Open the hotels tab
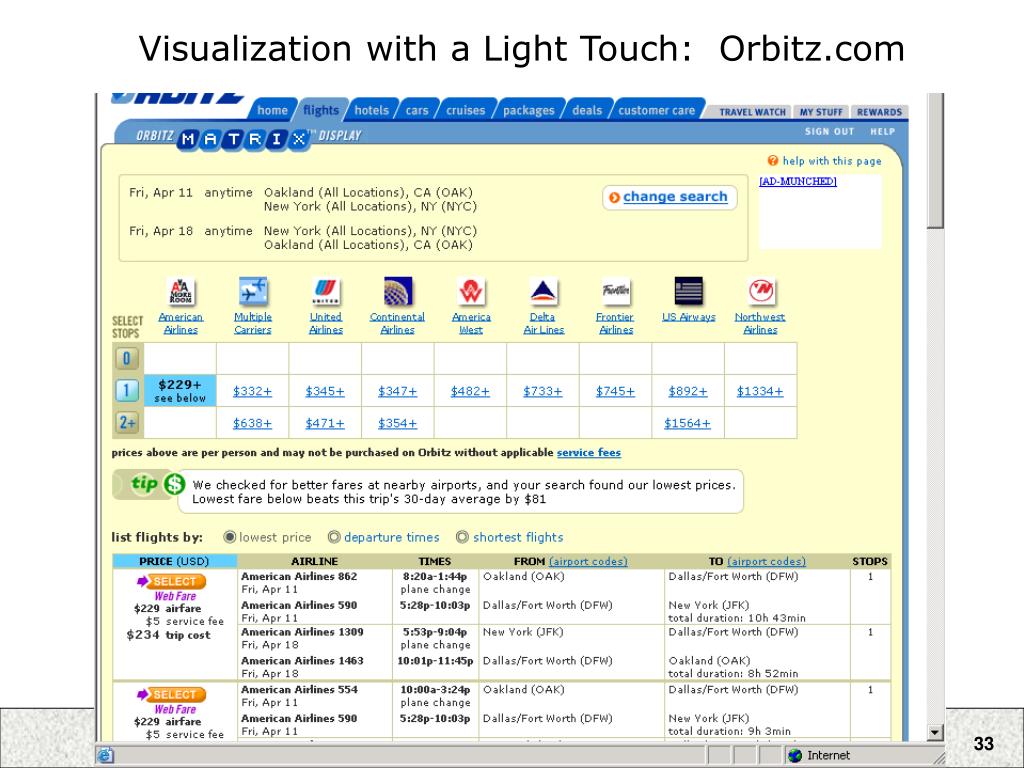The height and width of the screenshot is (768, 1024). (x=372, y=110)
